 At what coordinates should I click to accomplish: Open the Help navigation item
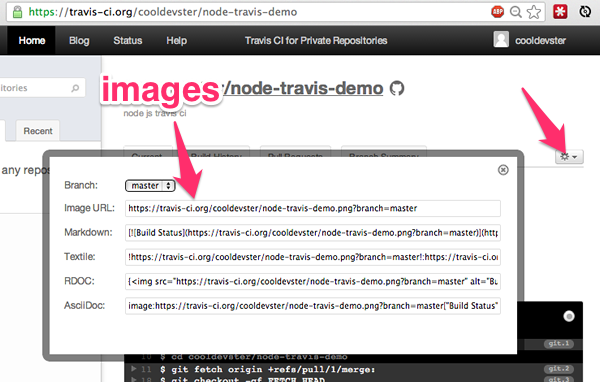tap(176, 41)
